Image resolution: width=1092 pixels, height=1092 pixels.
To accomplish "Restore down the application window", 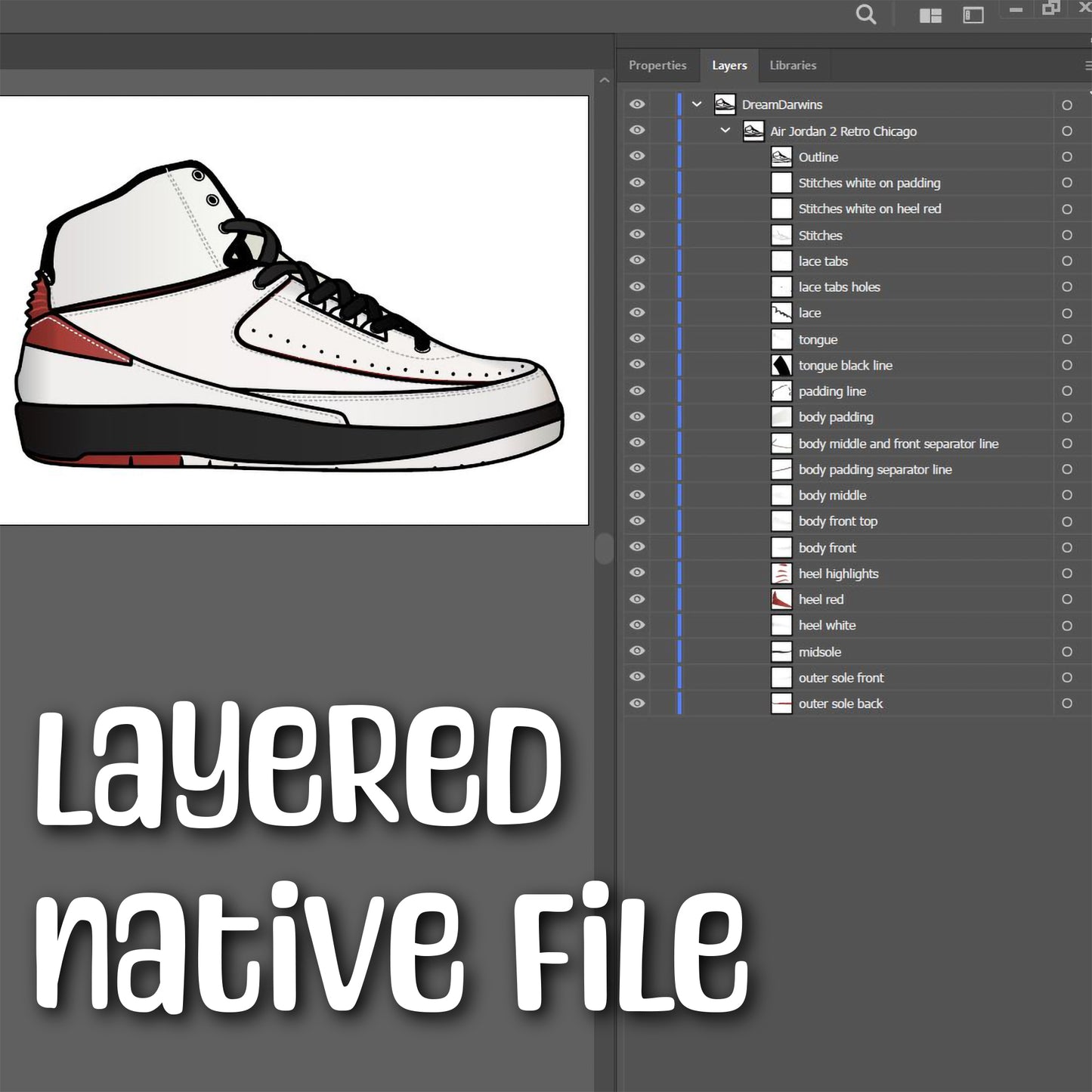I will (1051, 8).
